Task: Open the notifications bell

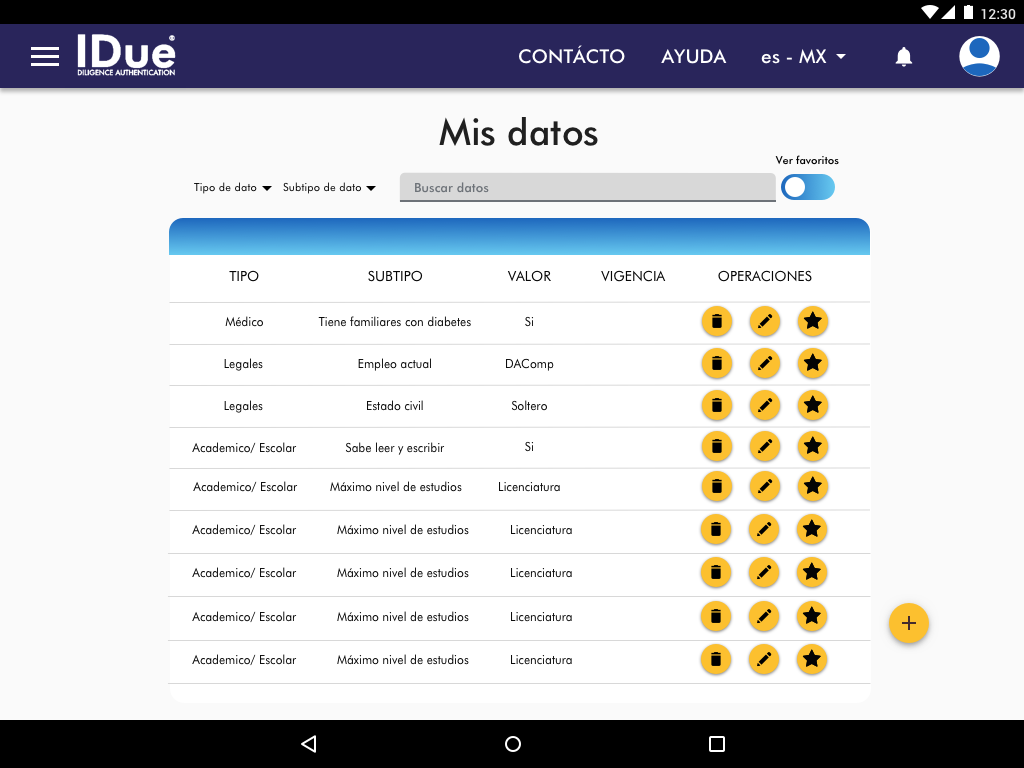Action: (x=903, y=57)
